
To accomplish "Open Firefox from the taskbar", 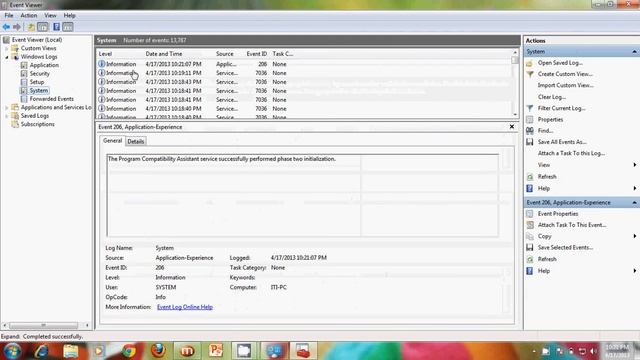I will coord(158,351).
